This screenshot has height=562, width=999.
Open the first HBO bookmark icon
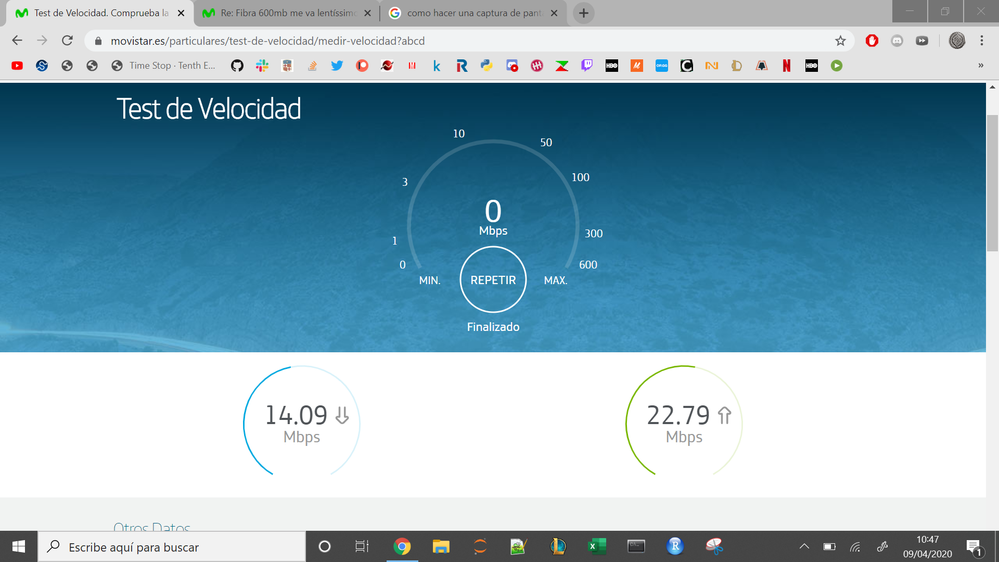pyautogui.click(x=612, y=66)
